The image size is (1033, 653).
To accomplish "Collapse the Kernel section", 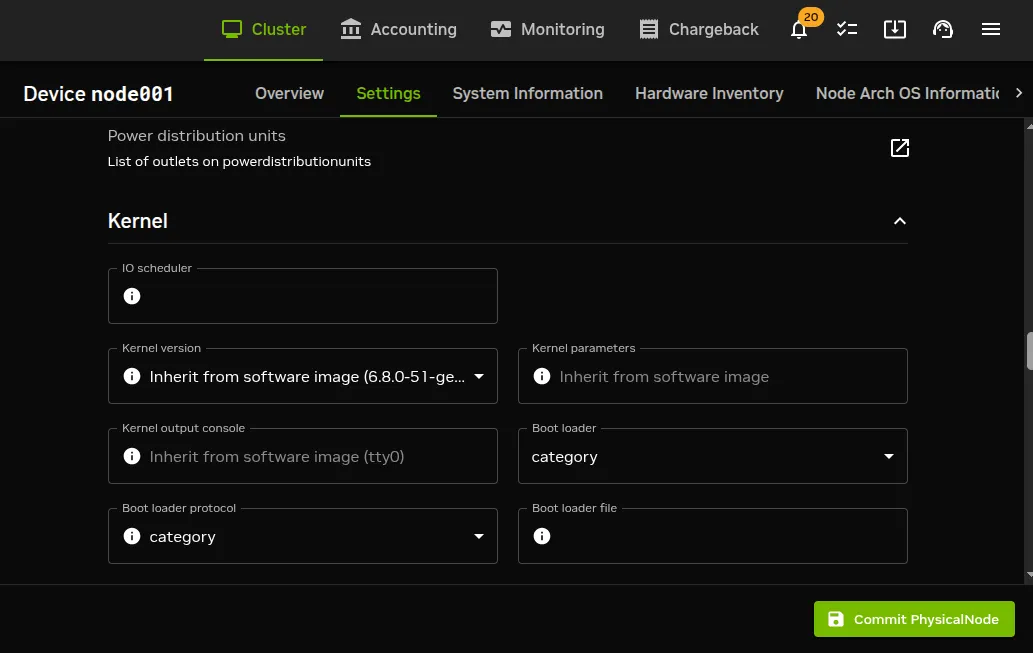I will (900, 221).
